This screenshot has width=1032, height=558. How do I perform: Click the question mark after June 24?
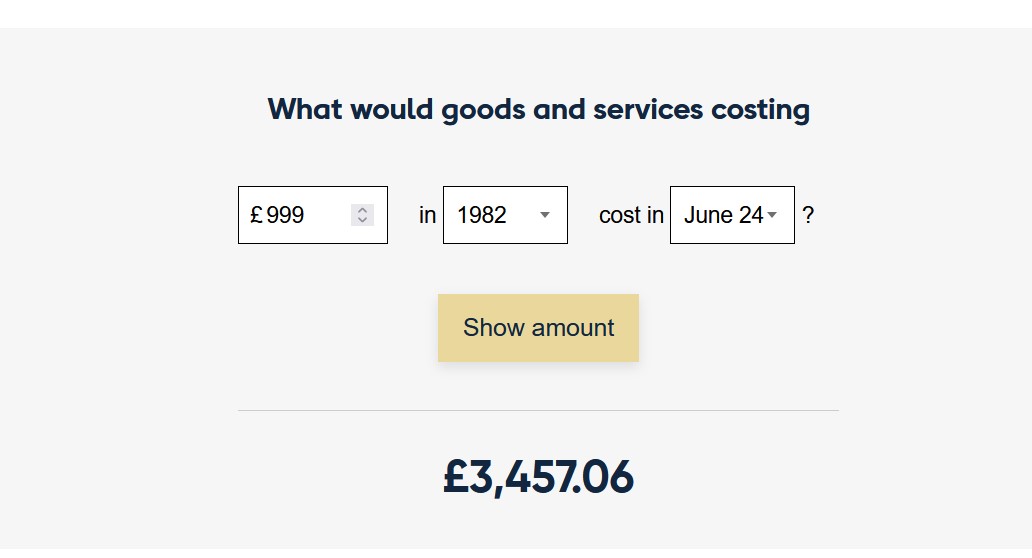(x=808, y=215)
